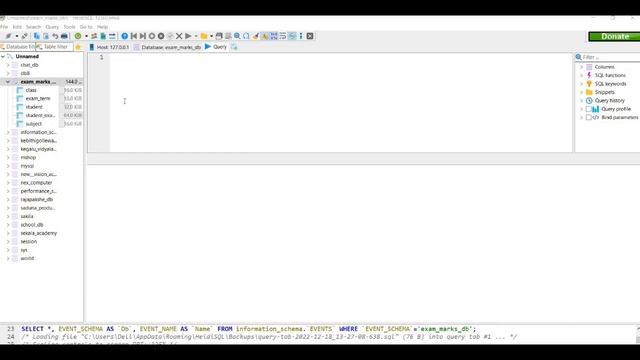Click into the SQL query editor area
The height and width of the screenshot is (360, 640).
341,102
